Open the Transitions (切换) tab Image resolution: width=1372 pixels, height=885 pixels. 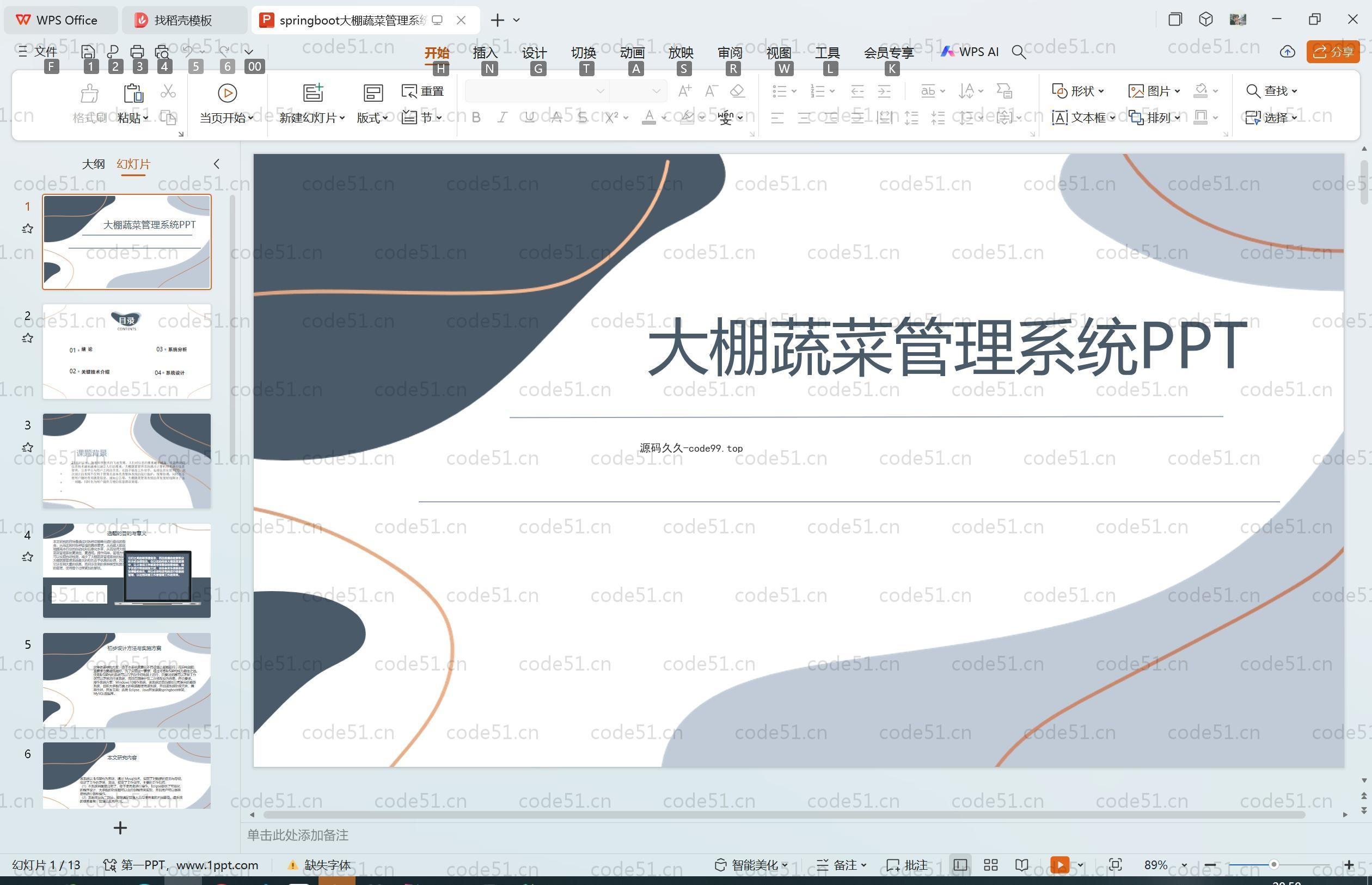click(583, 52)
